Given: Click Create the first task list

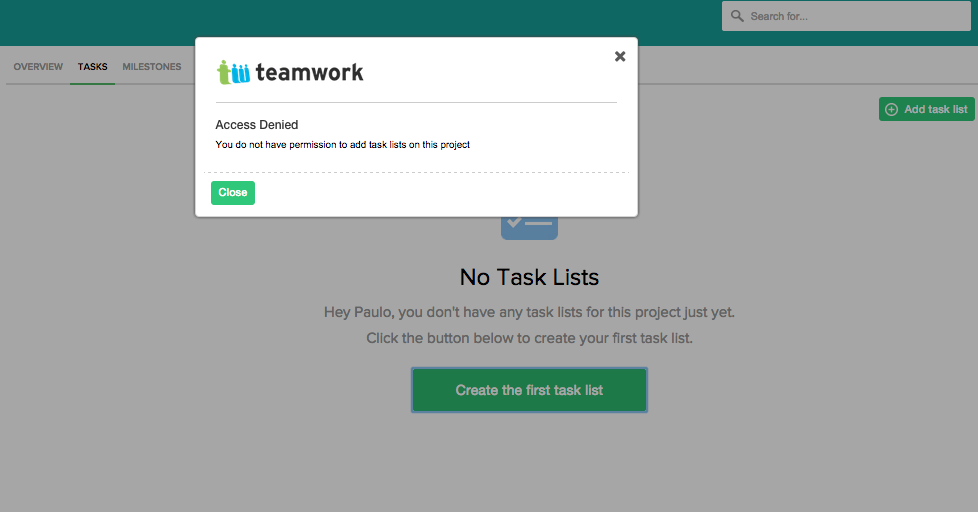Looking at the screenshot, I should (529, 390).
